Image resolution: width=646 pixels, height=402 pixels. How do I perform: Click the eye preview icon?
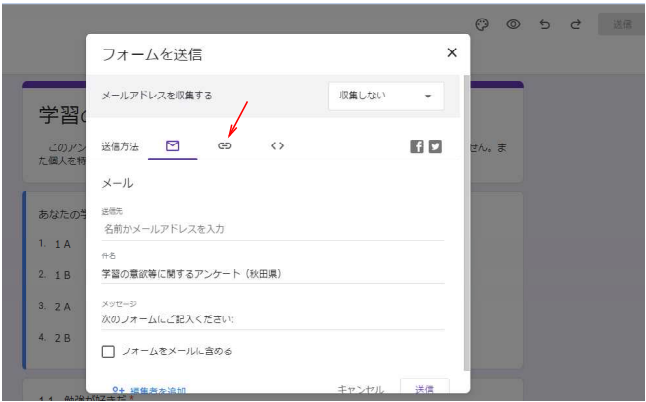point(513,24)
